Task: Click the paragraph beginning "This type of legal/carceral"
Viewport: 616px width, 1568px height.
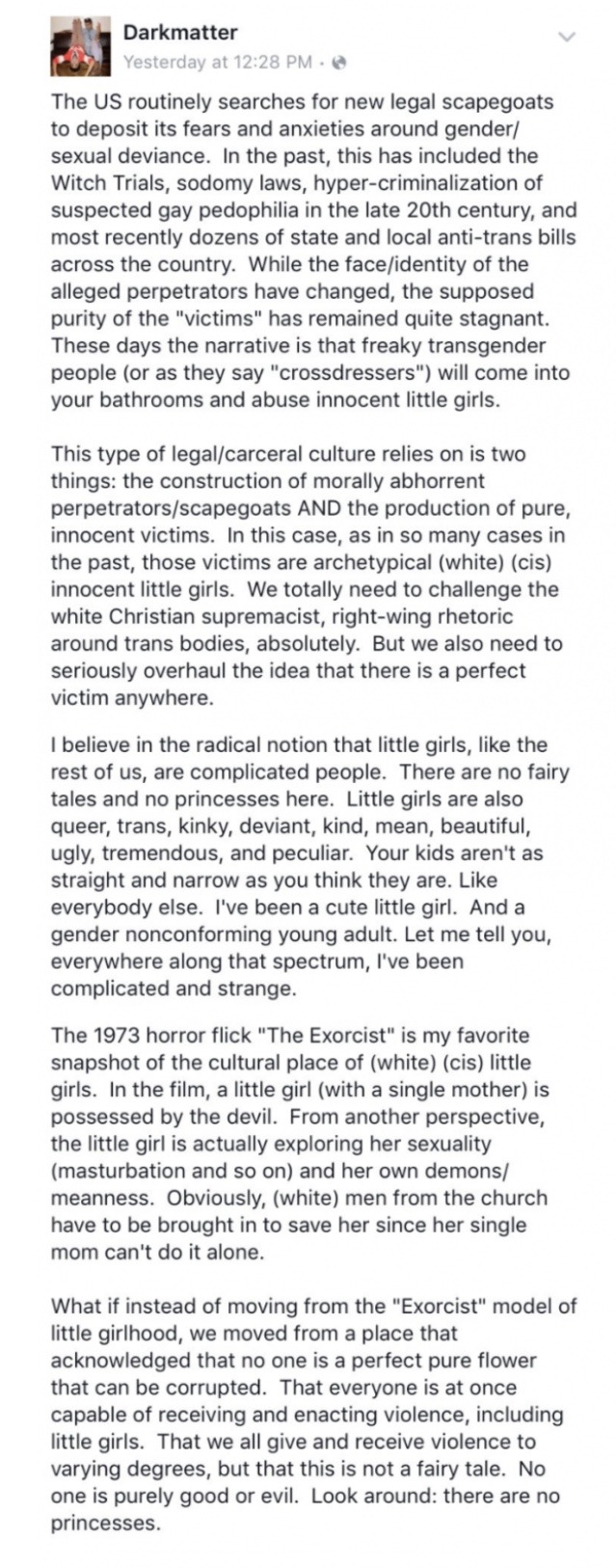Action: pos(308,576)
